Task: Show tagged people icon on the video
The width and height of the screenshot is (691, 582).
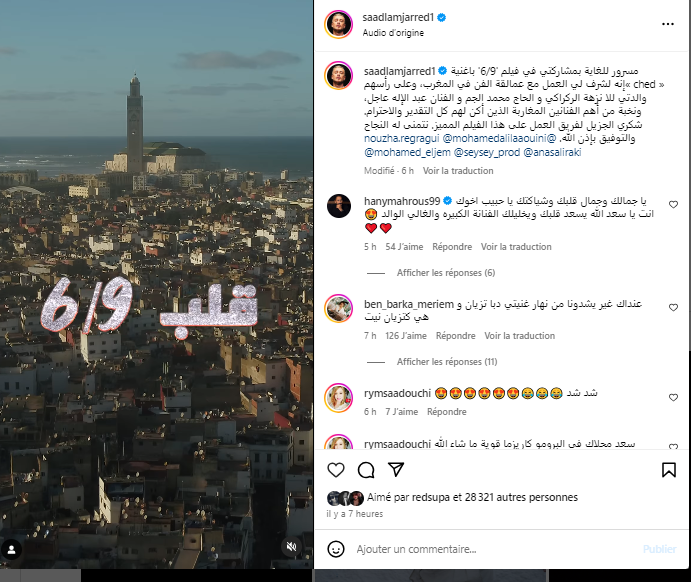Action: (x=11, y=549)
